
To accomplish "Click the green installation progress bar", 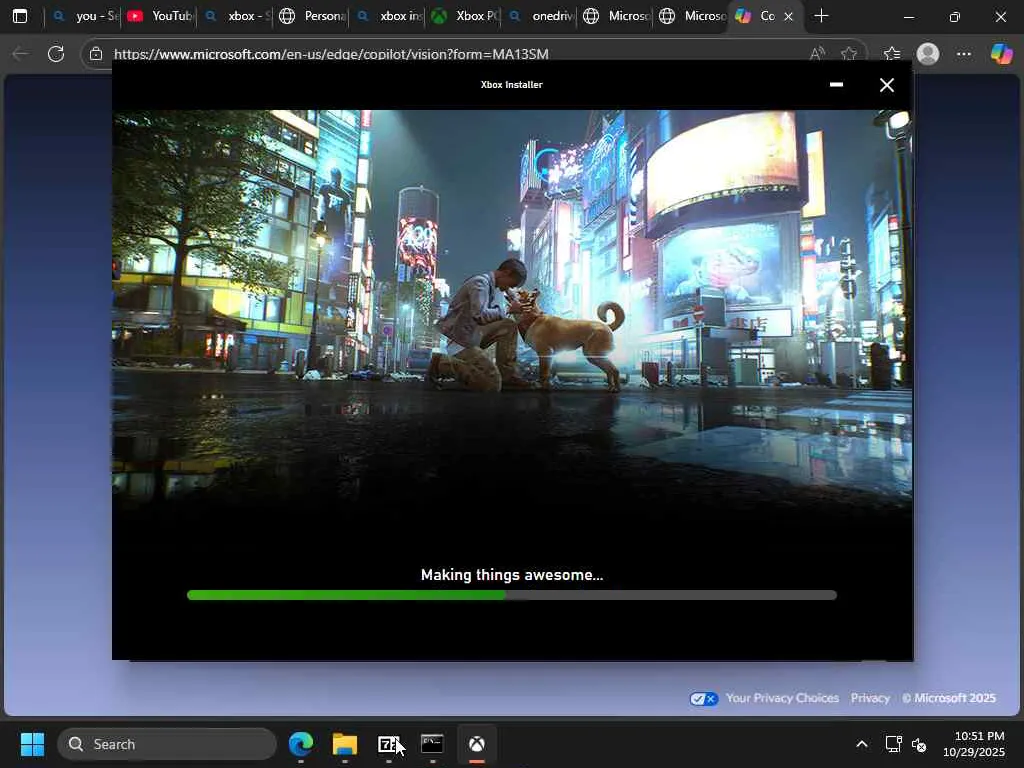I will [x=512, y=595].
